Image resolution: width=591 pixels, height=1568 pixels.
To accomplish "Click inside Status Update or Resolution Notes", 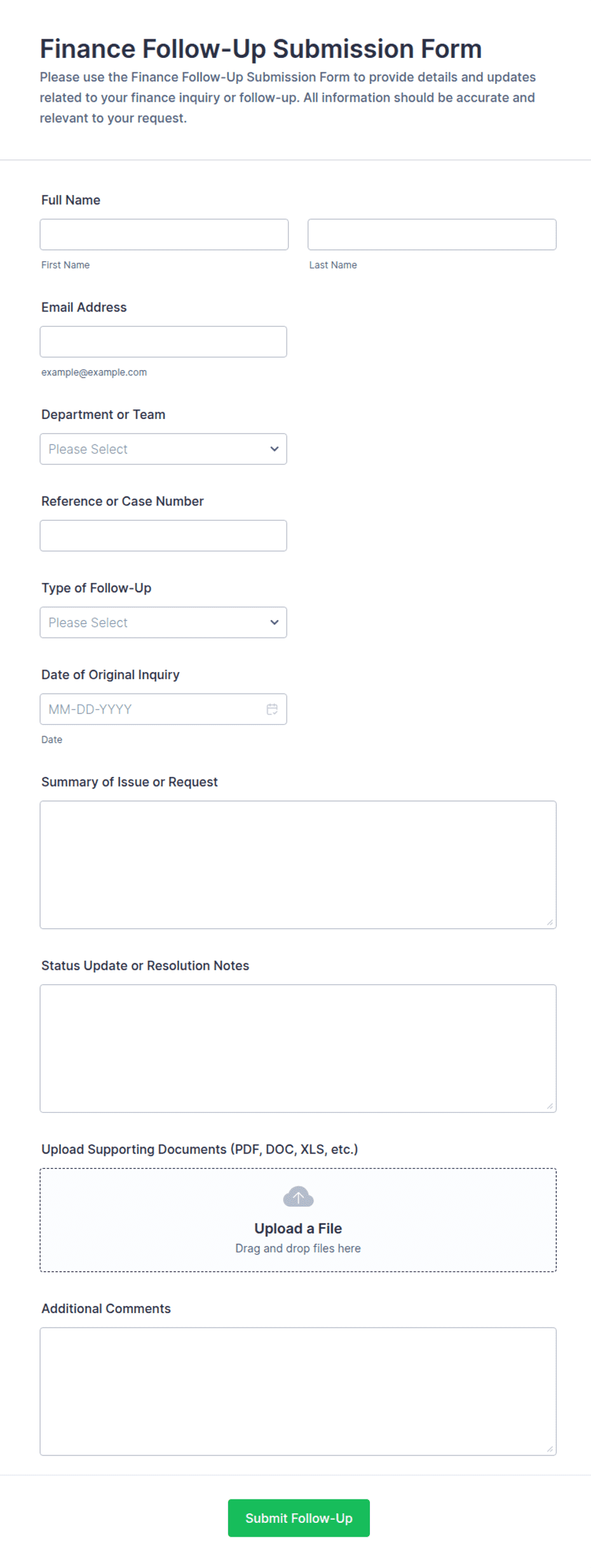I will 298,1049.
